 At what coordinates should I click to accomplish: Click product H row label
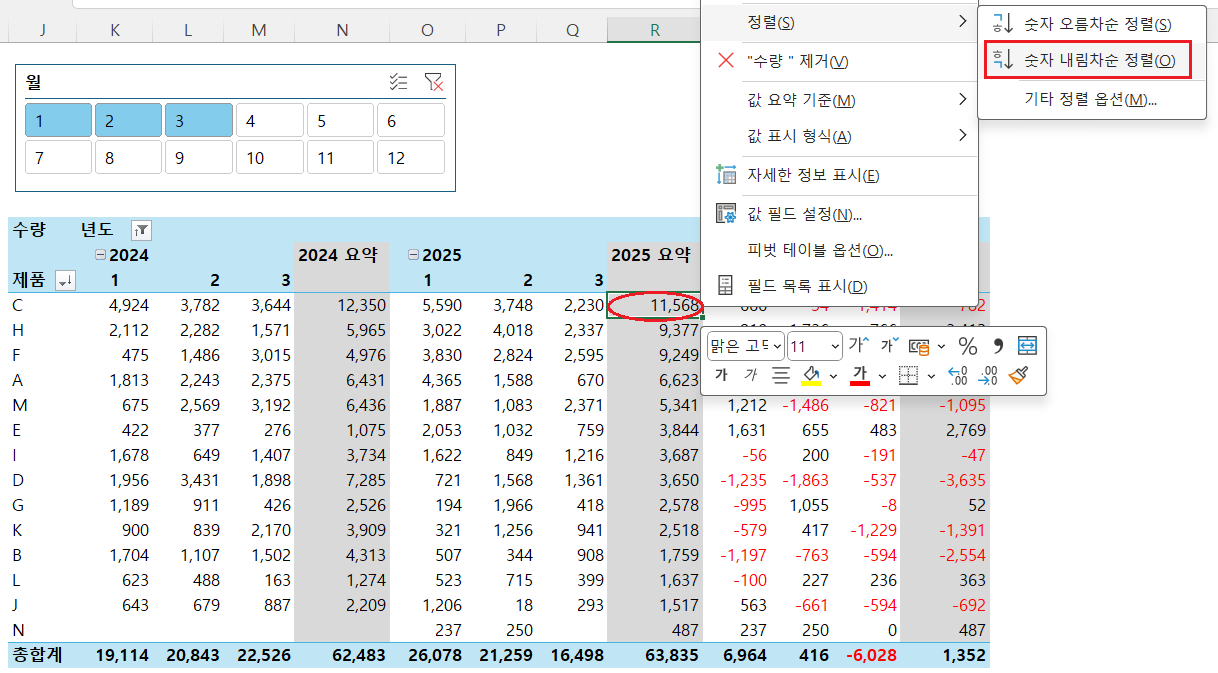[x=18, y=330]
